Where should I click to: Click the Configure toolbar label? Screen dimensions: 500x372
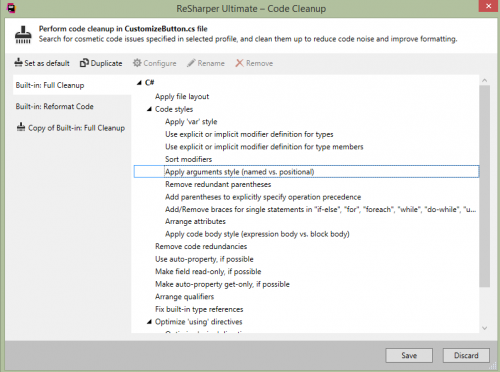[x=160, y=63]
